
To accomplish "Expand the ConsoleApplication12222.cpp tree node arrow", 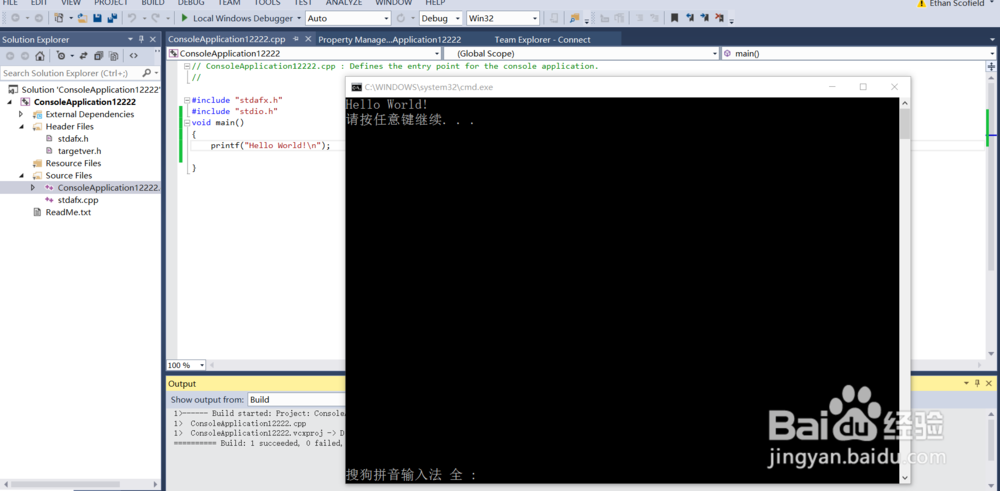I will point(33,187).
